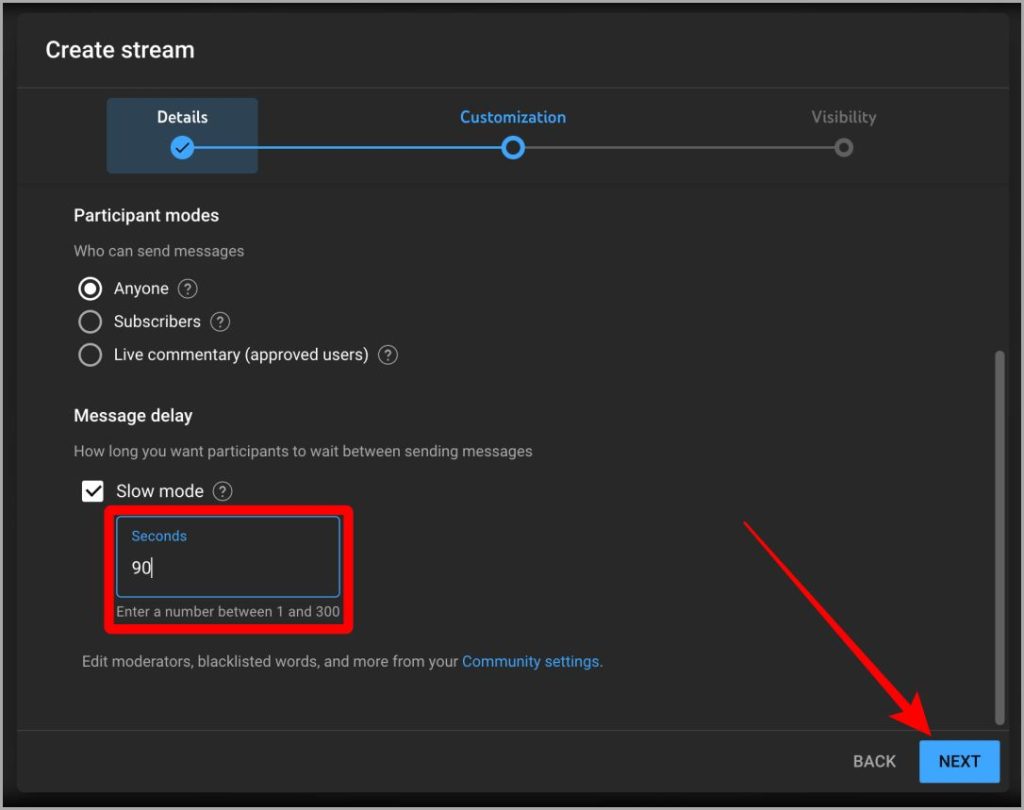Viewport: 1024px width, 810px height.
Task: Click the 'How long you want participants to wait' description
Action: [303, 451]
